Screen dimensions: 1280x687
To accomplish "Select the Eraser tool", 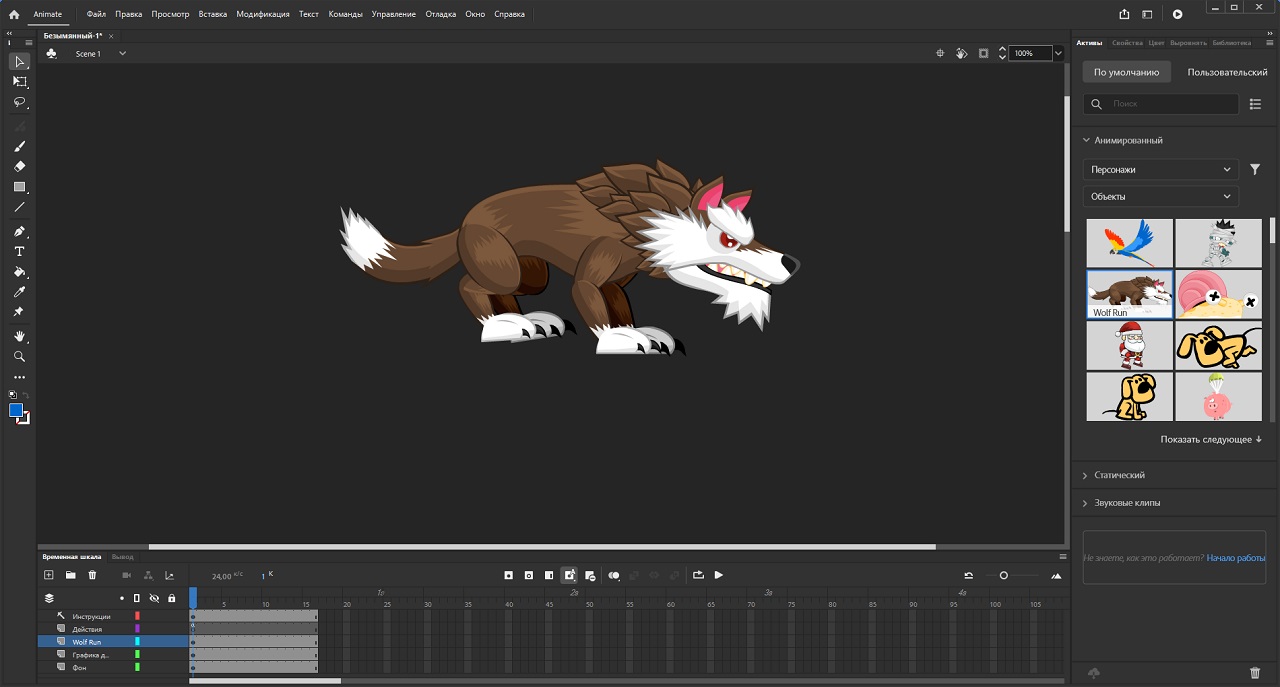I will click(19, 167).
